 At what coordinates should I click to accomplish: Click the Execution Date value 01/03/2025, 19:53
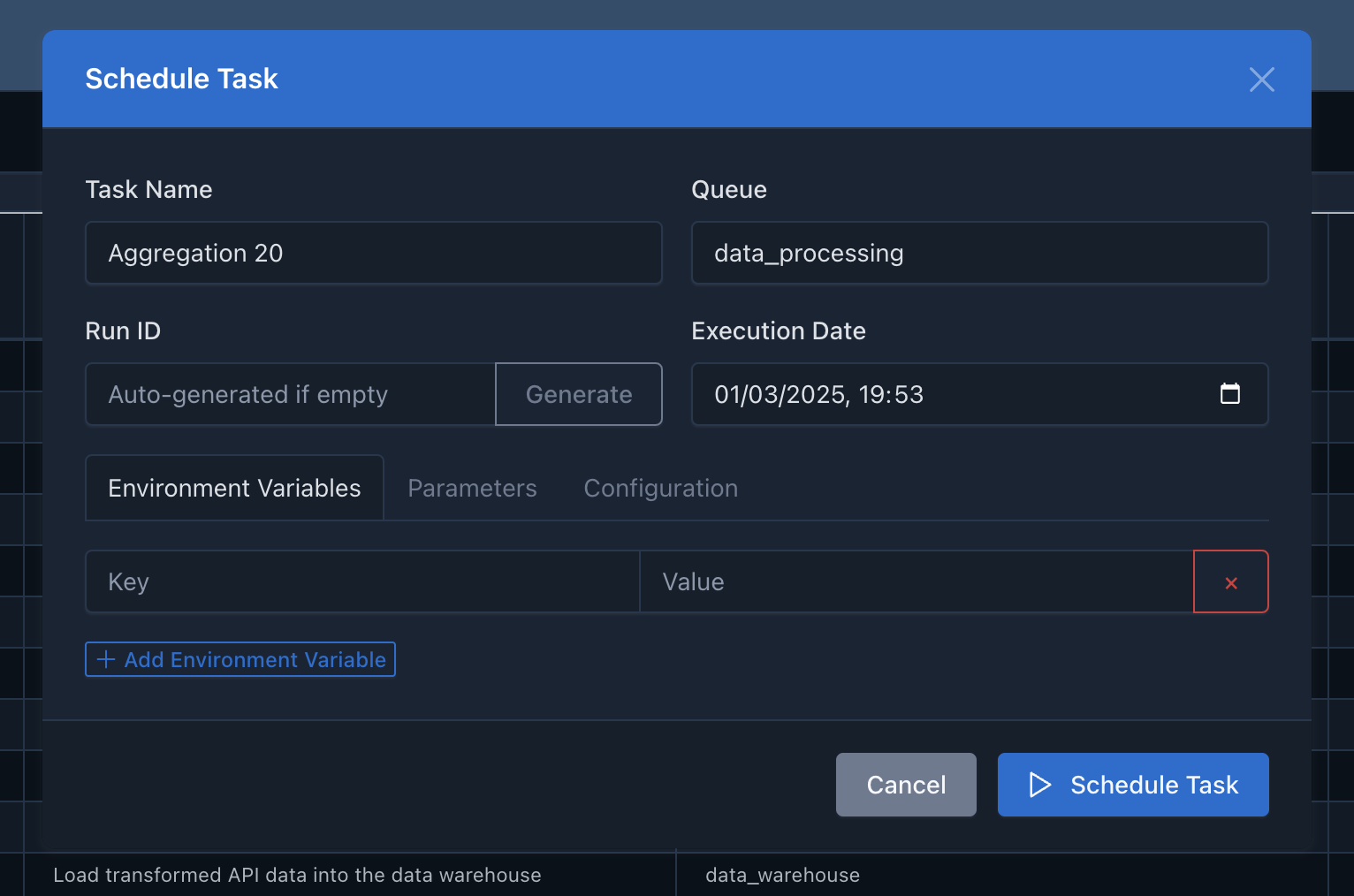(x=818, y=394)
